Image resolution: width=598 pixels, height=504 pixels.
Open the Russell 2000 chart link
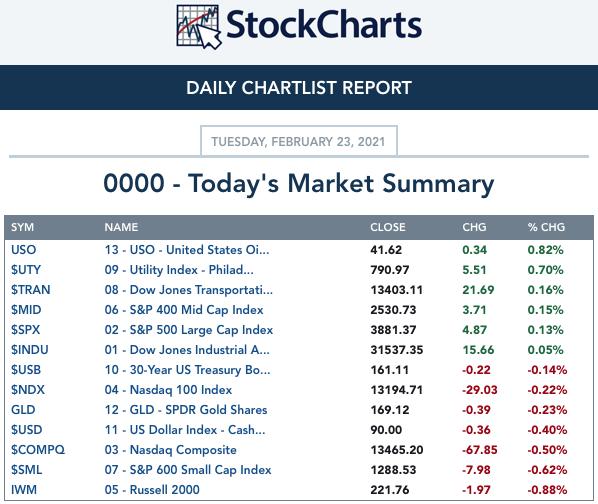pos(152,490)
